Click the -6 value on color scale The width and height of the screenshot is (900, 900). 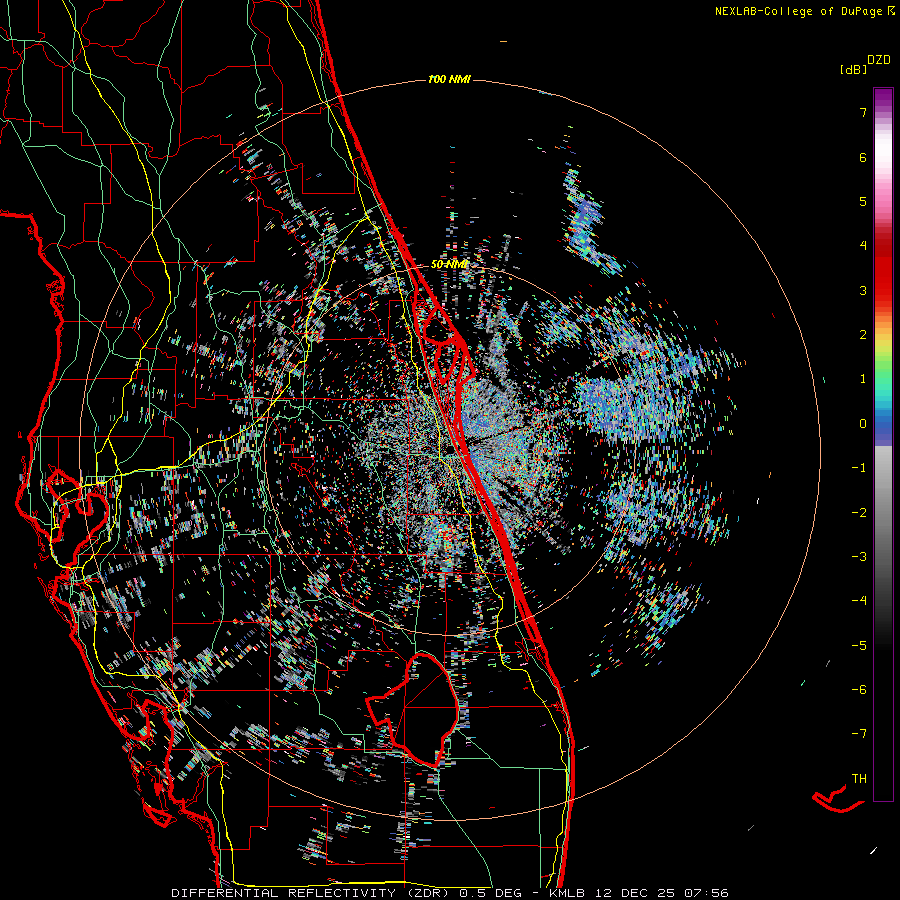tap(859, 690)
